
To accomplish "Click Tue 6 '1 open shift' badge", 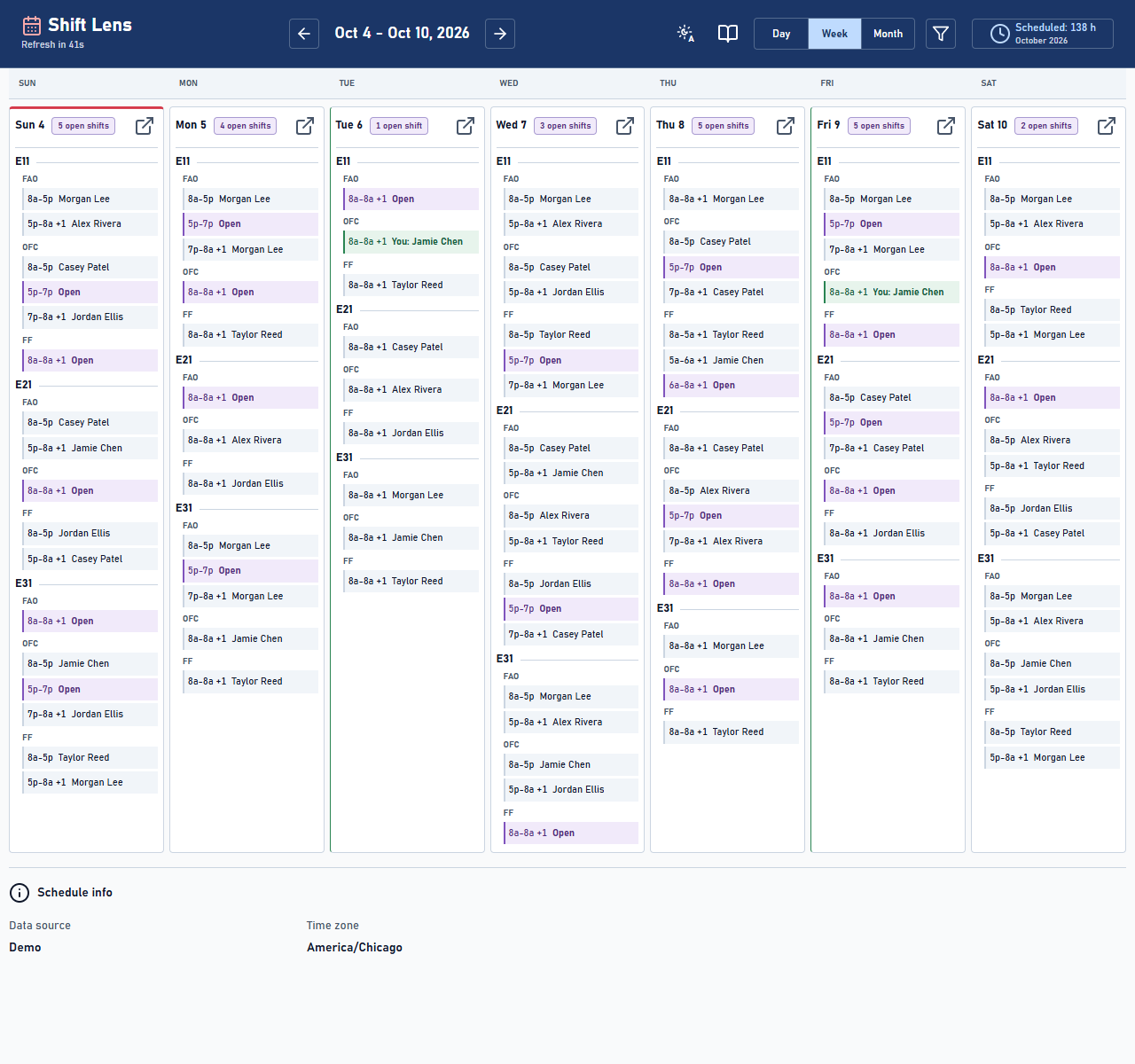I will pos(399,126).
